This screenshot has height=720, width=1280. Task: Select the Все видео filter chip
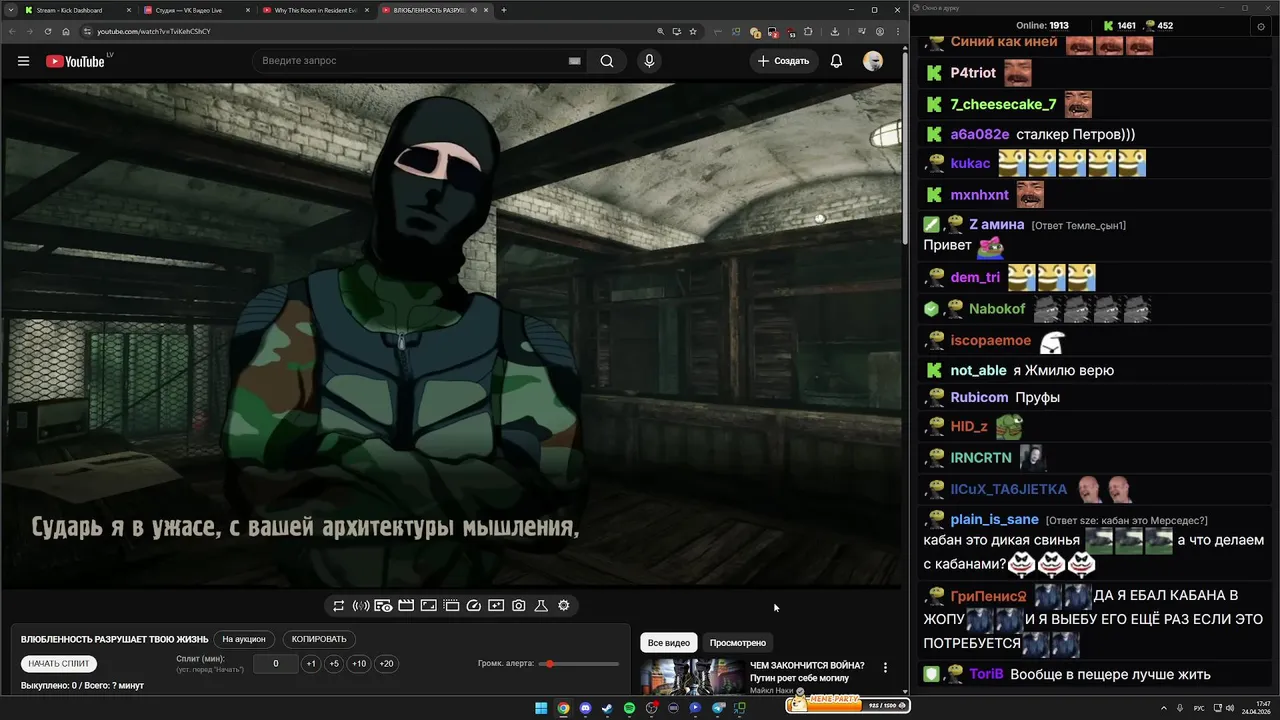point(669,643)
